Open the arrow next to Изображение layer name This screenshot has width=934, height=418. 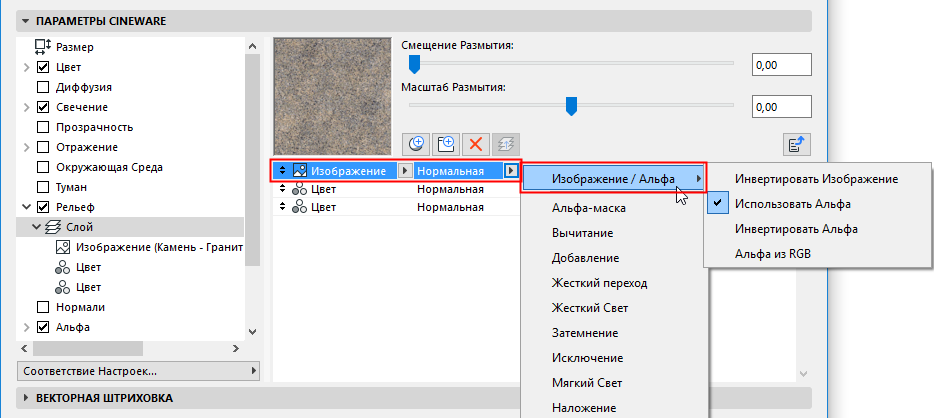point(405,171)
